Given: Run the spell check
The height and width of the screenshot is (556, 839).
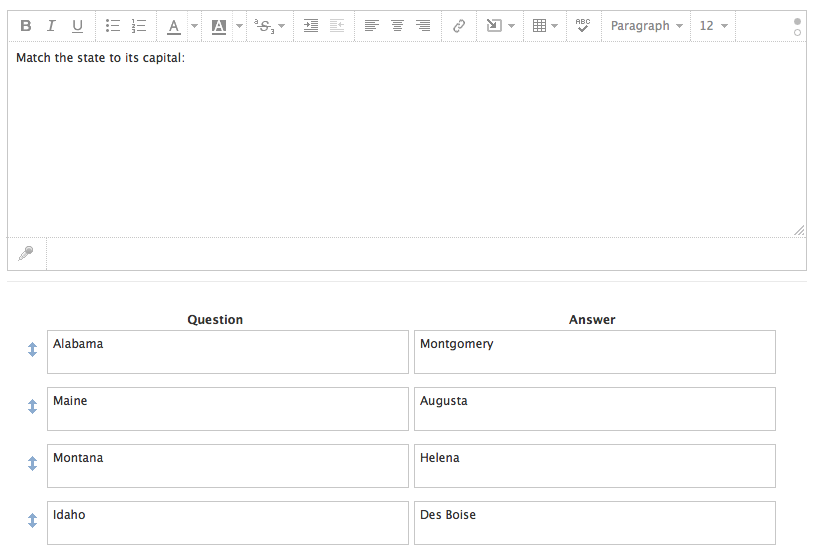Looking at the screenshot, I should (583, 26).
